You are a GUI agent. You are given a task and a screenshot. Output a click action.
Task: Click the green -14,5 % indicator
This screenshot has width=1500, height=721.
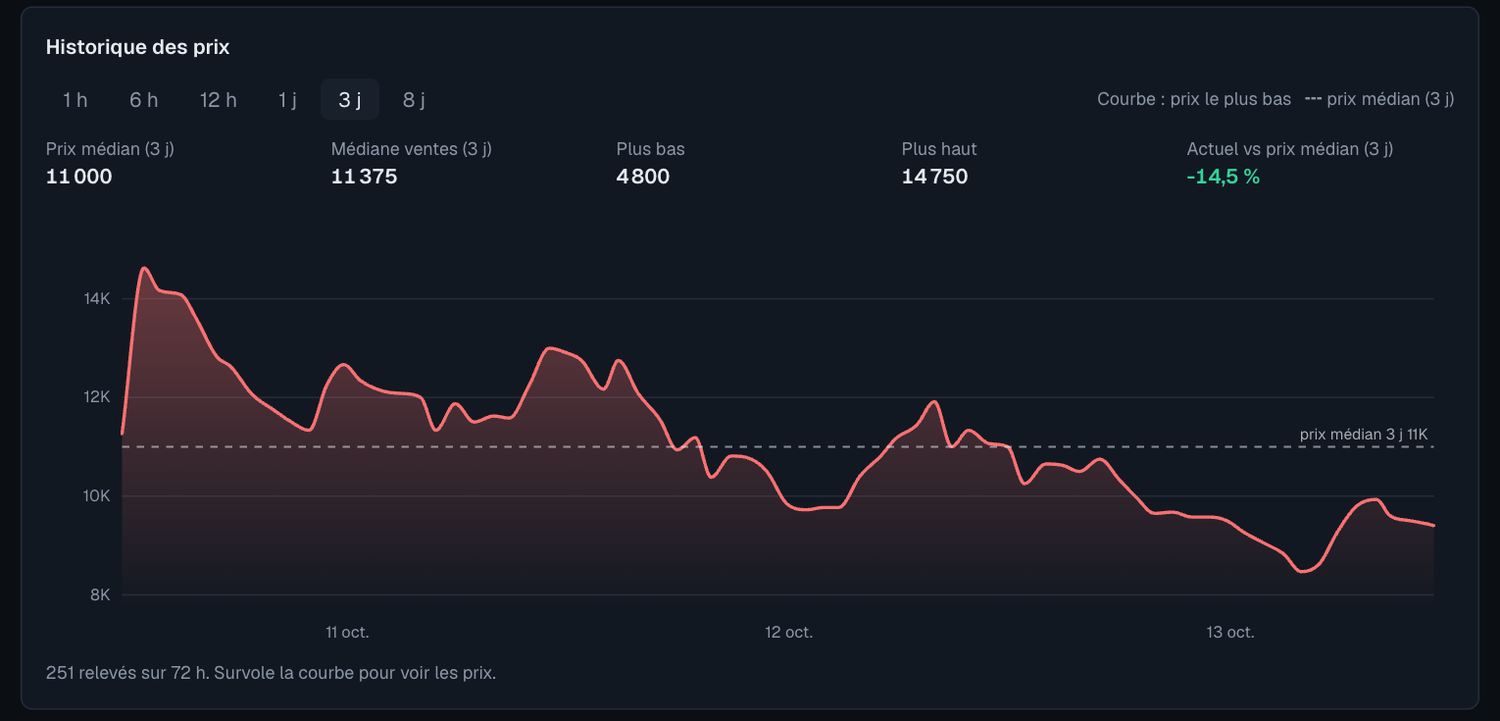tap(1223, 177)
